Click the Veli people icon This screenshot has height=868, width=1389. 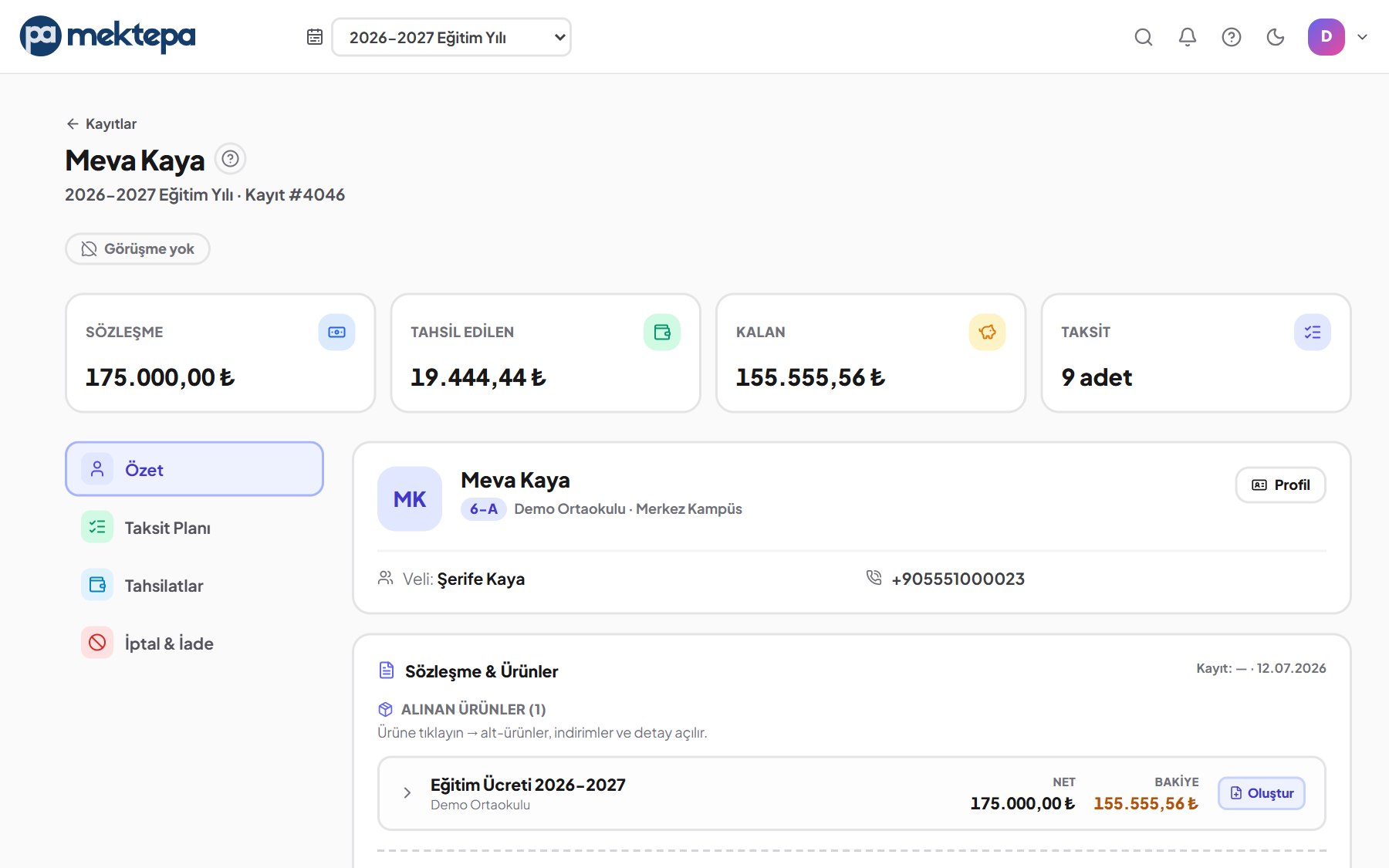pos(386,578)
